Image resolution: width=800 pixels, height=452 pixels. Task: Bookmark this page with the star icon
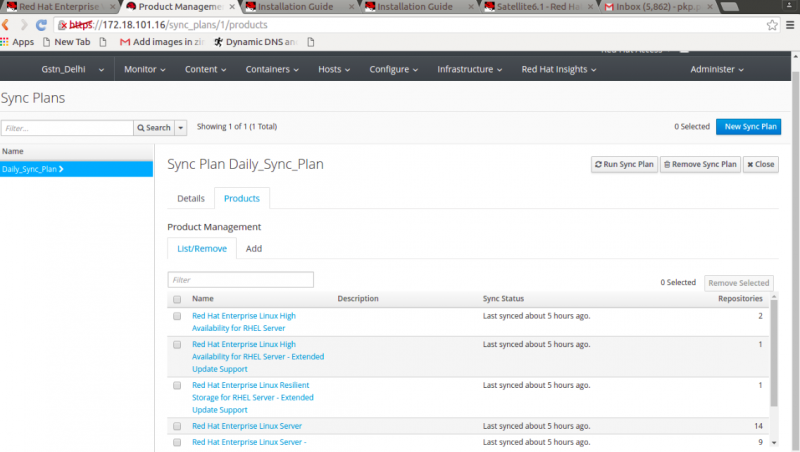click(772, 24)
